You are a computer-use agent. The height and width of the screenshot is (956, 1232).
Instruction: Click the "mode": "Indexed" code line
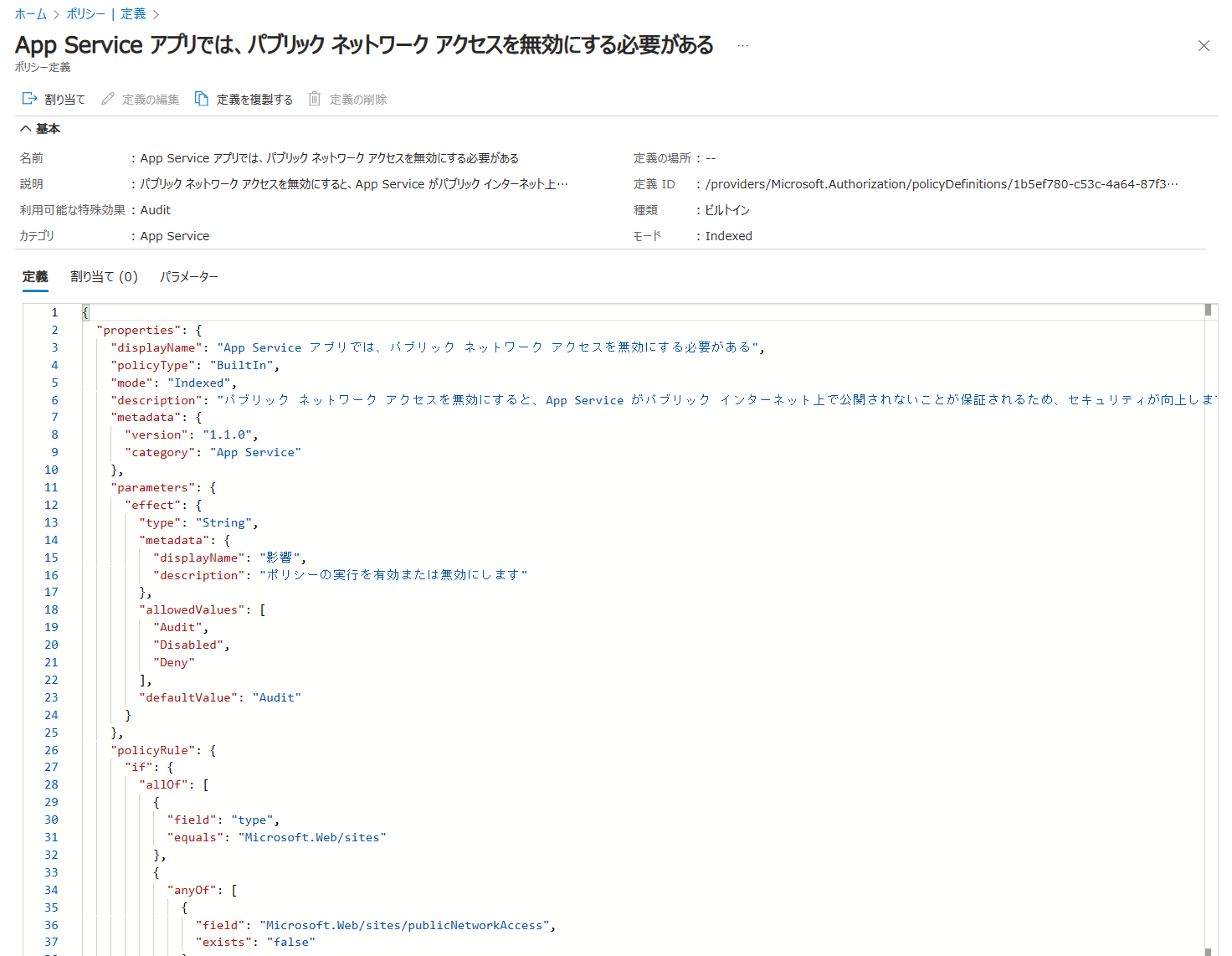click(174, 383)
